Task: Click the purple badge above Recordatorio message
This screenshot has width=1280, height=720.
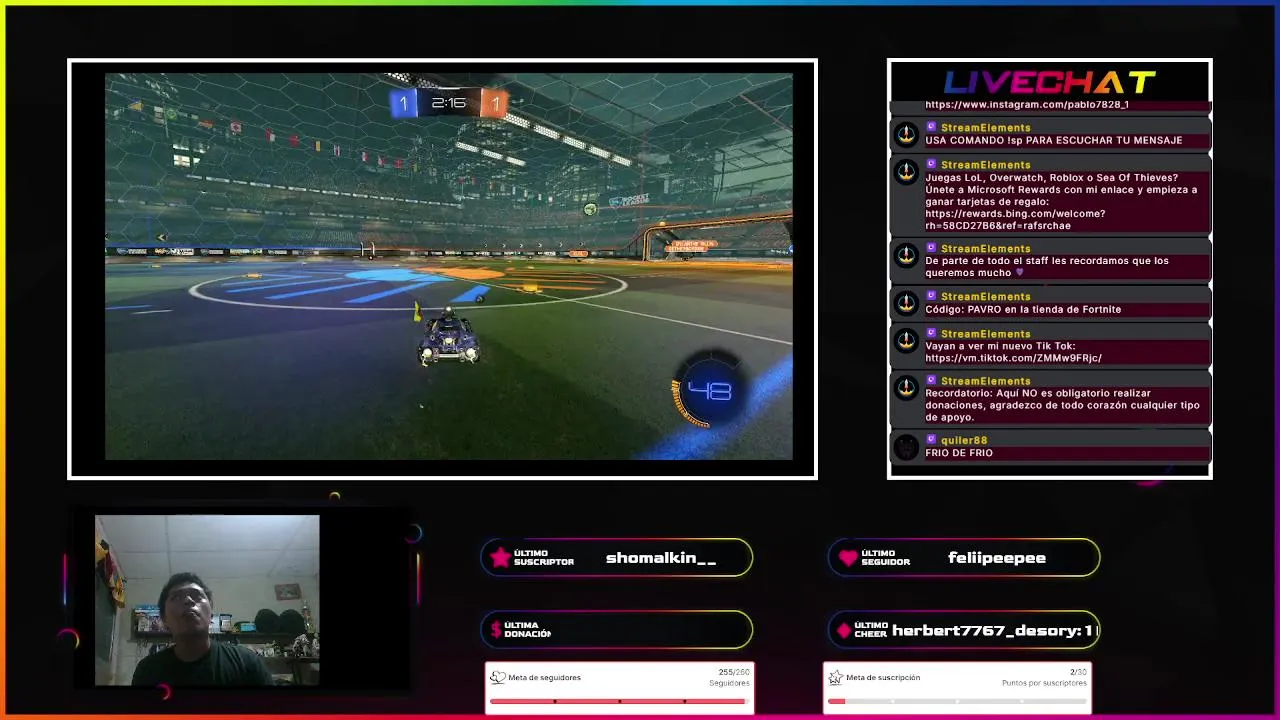Action: pos(931,381)
